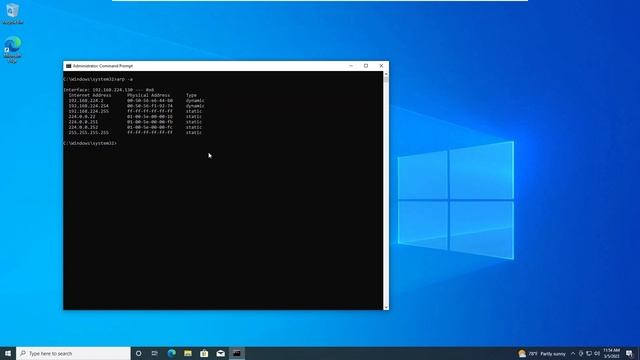Open the taskbar clock and date
640x360 pixels.
(x=611, y=353)
